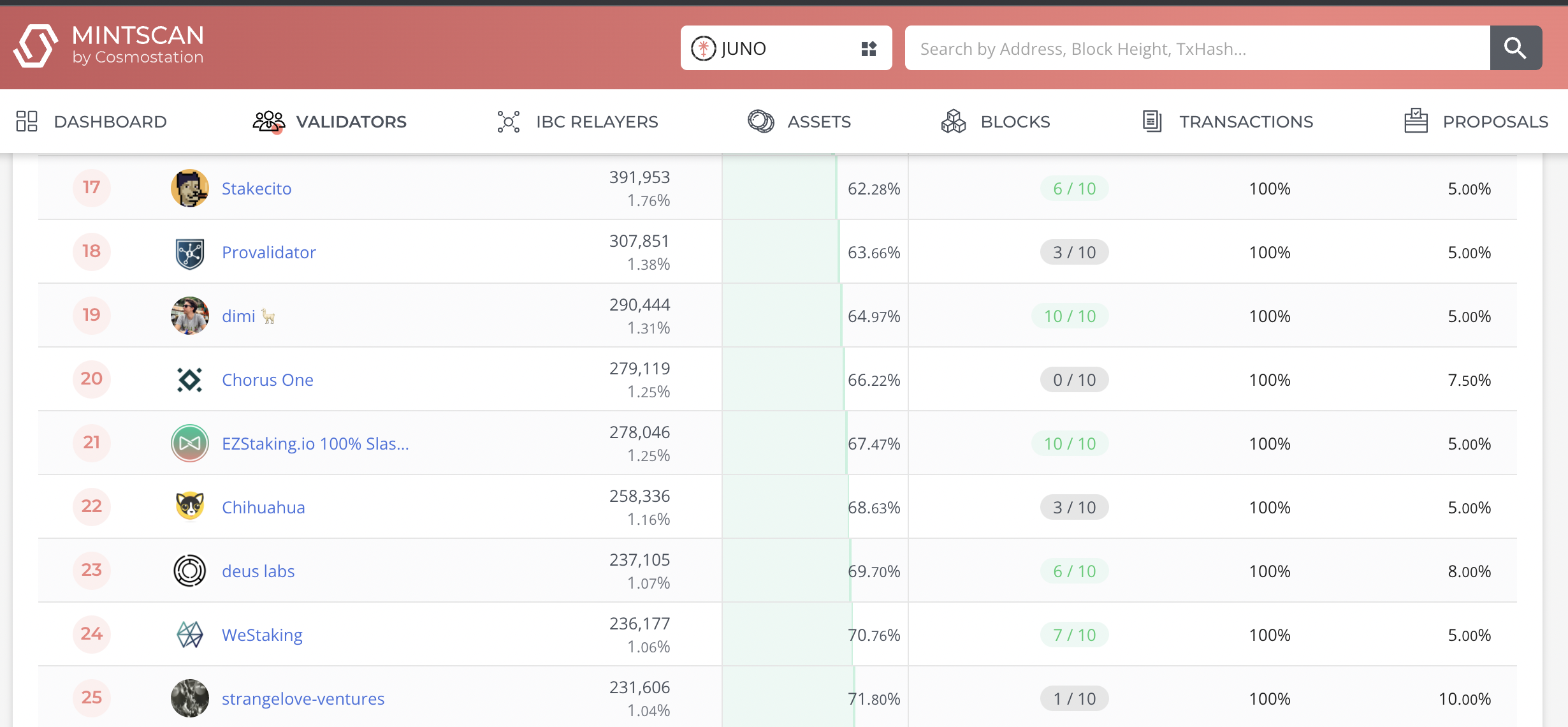Click the WeStaking logo icon
Screen dimensions: 1568x727
190,635
